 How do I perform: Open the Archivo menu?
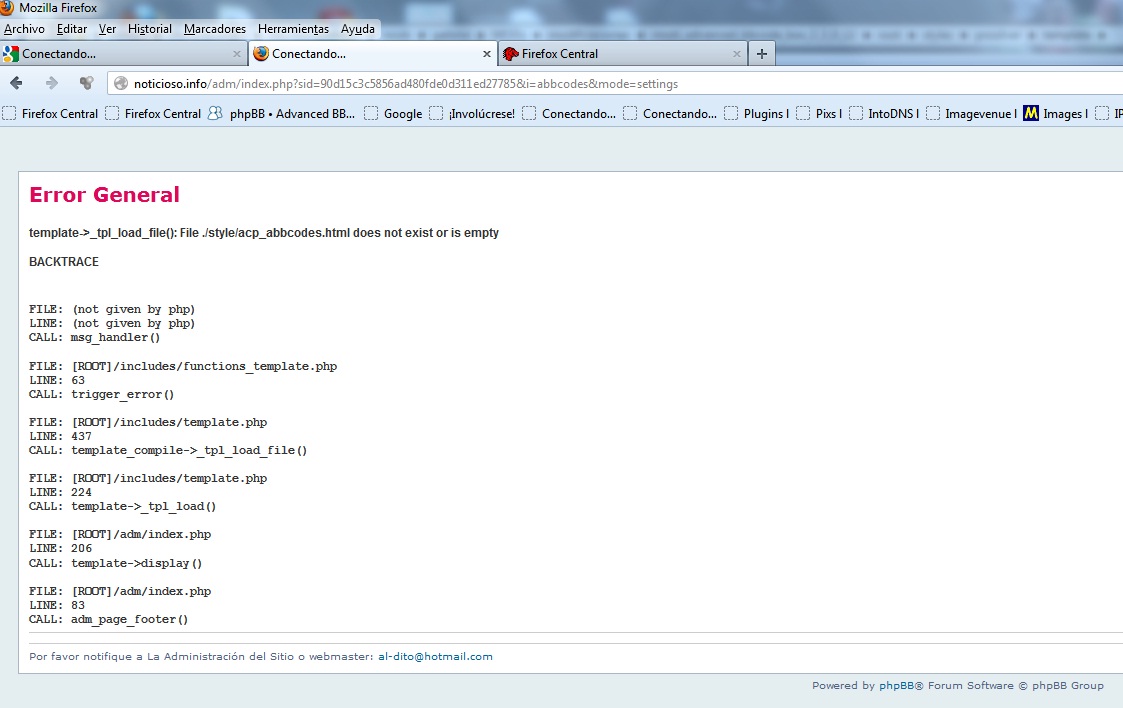pyautogui.click(x=24, y=29)
